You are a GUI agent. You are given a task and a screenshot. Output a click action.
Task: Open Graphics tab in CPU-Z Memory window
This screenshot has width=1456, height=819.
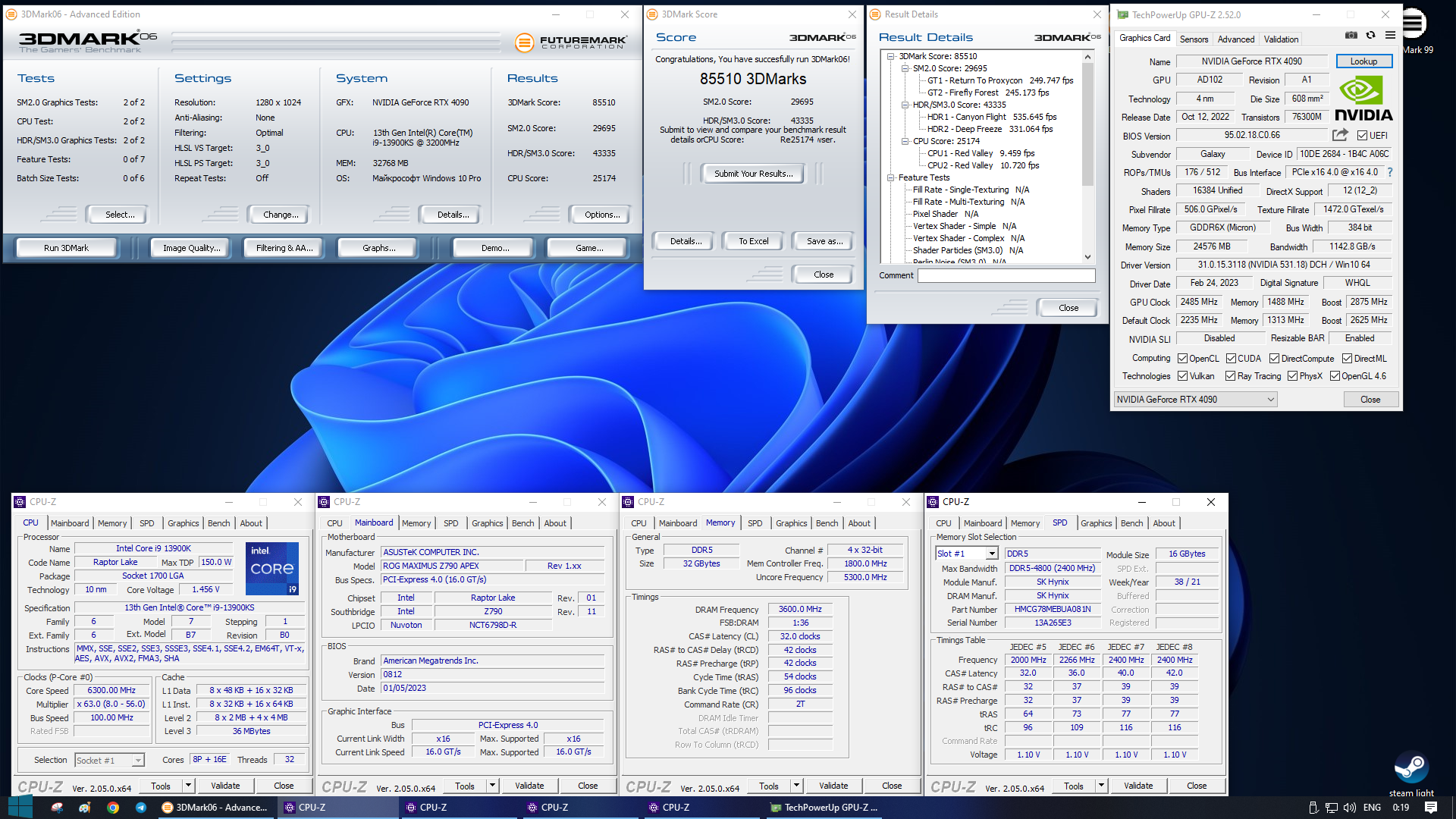[x=791, y=523]
